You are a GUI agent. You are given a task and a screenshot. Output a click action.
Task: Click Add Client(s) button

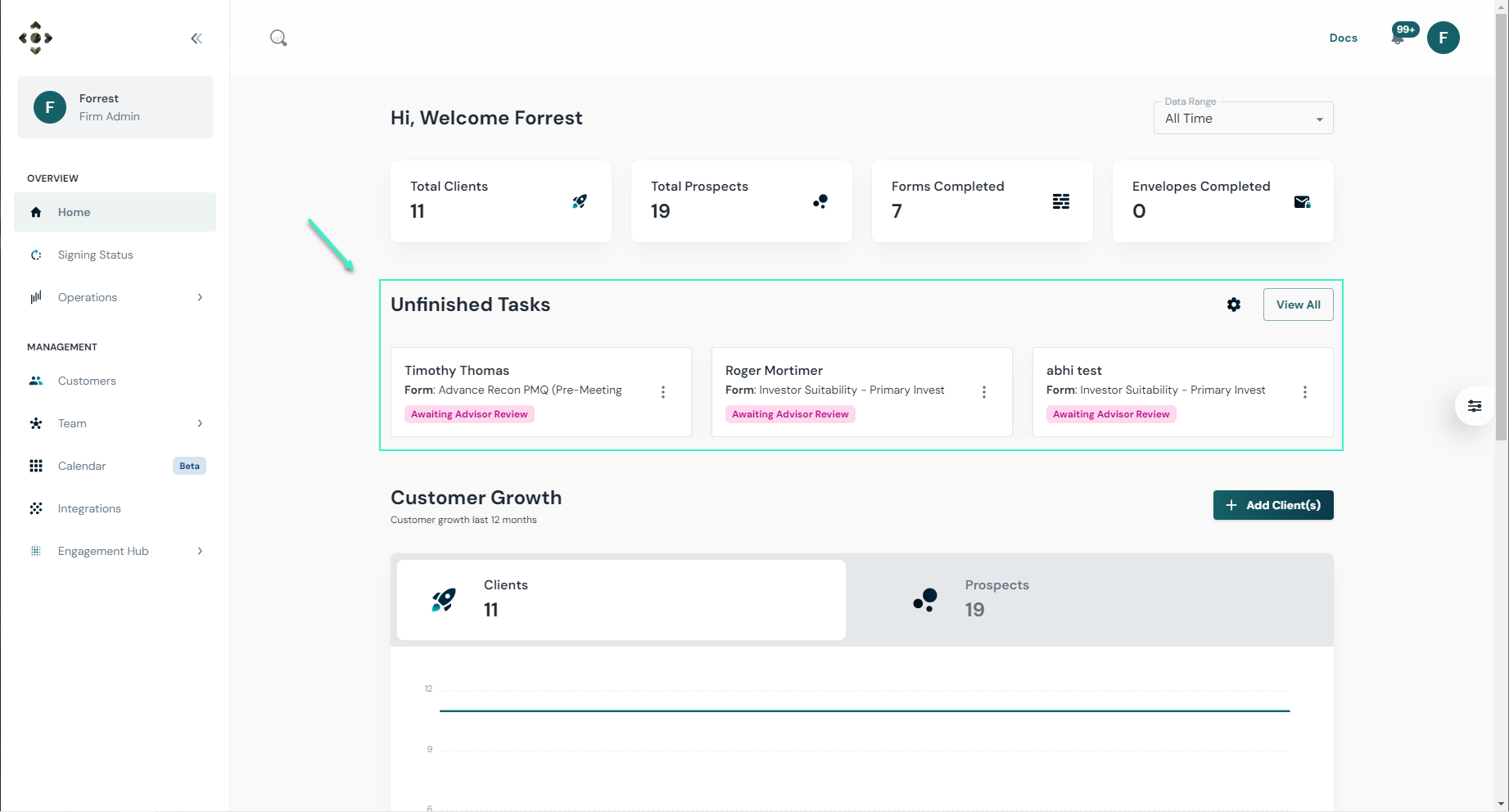pyautogui.click(x=1273, y=505)
